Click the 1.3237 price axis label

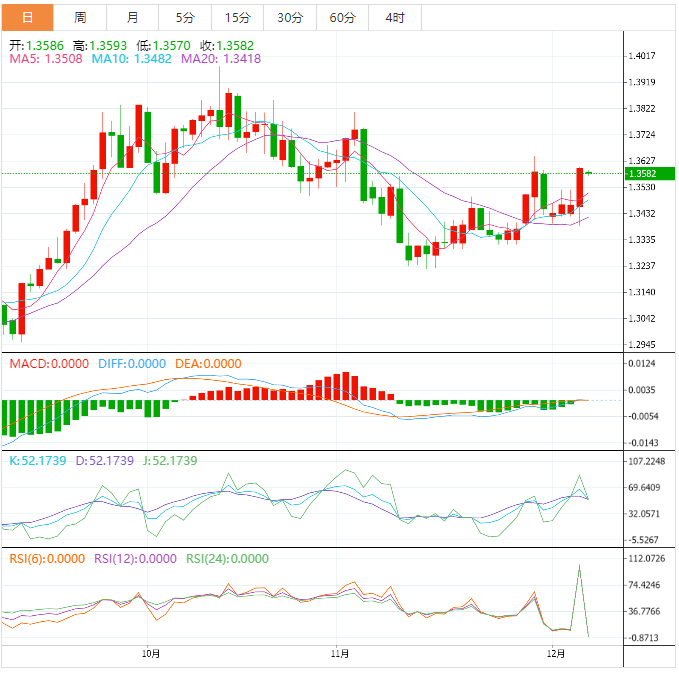[x=642, y=266]
